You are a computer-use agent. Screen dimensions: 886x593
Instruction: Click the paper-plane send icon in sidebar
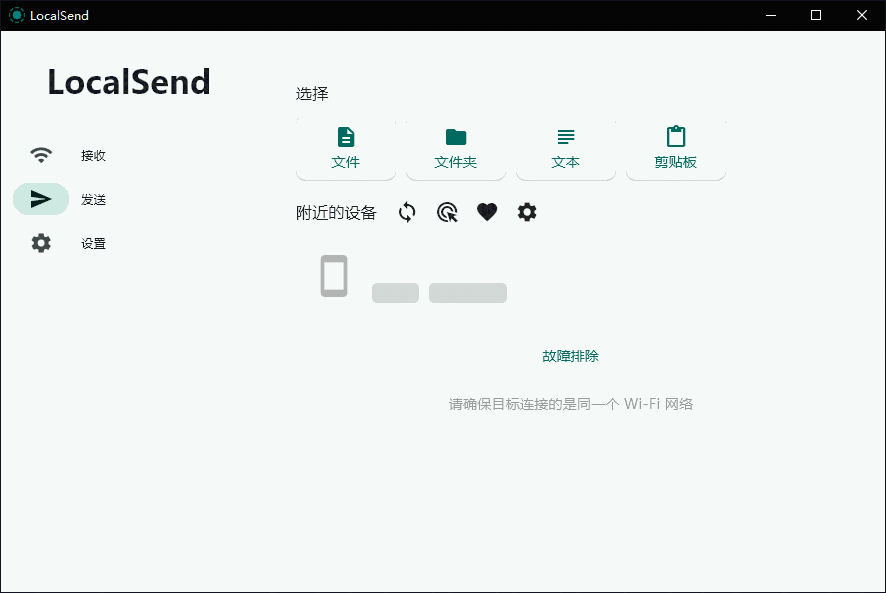40,199
